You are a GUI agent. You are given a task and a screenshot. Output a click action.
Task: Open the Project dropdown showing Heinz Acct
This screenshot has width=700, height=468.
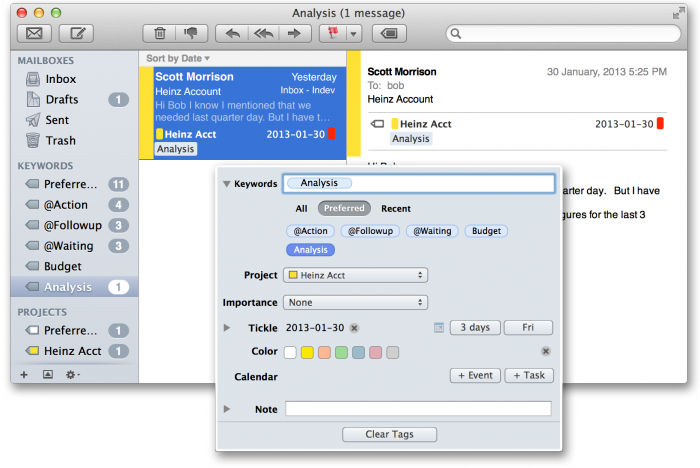(355, 275)
